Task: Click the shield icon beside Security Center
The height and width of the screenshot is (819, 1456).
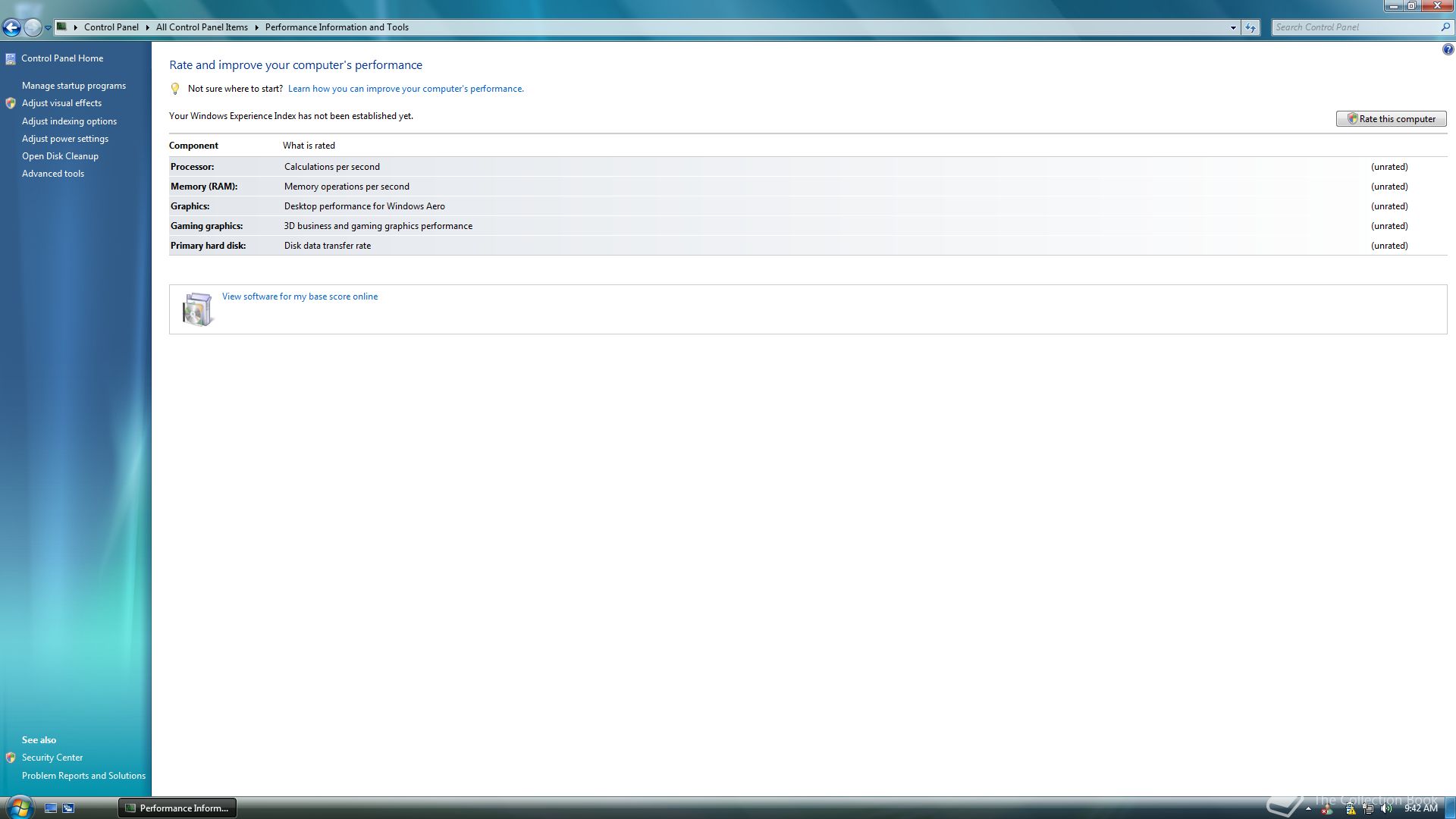Action: coord(11,758)
